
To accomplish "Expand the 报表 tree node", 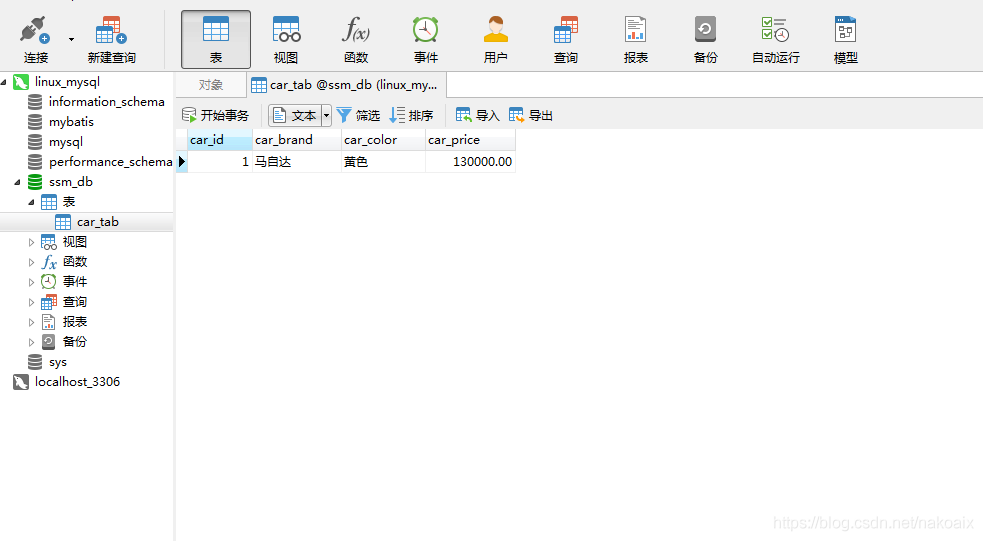I will [x=31, y=322].
